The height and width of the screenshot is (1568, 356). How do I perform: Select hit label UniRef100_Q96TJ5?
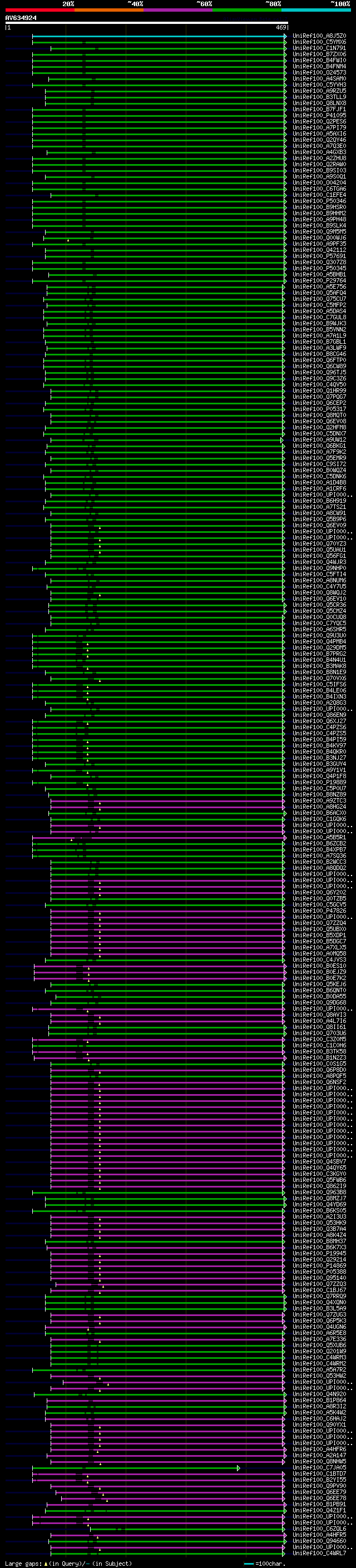[x=319, y=372]
